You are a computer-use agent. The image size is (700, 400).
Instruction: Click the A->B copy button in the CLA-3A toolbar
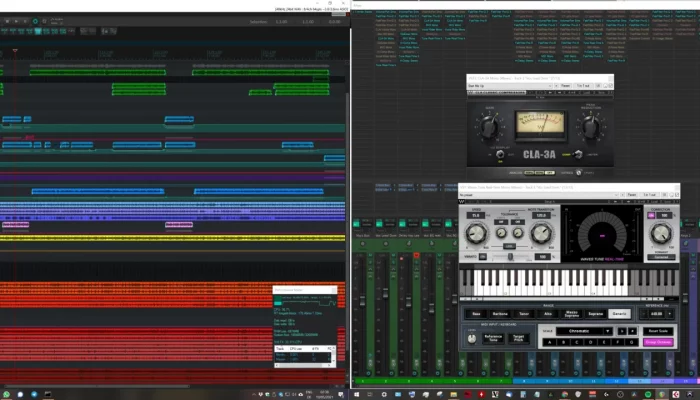pyautogui.click(x=572, y=92)
